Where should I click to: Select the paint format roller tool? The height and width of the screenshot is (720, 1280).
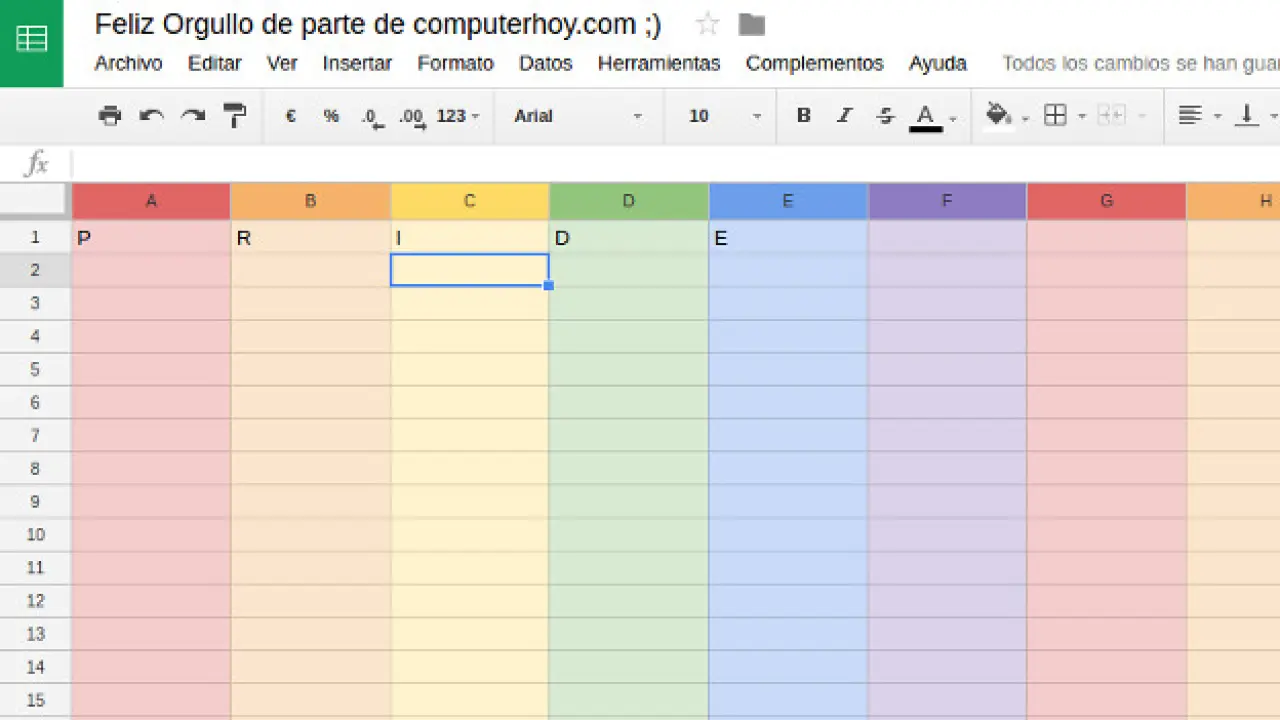tap(235, 116)
